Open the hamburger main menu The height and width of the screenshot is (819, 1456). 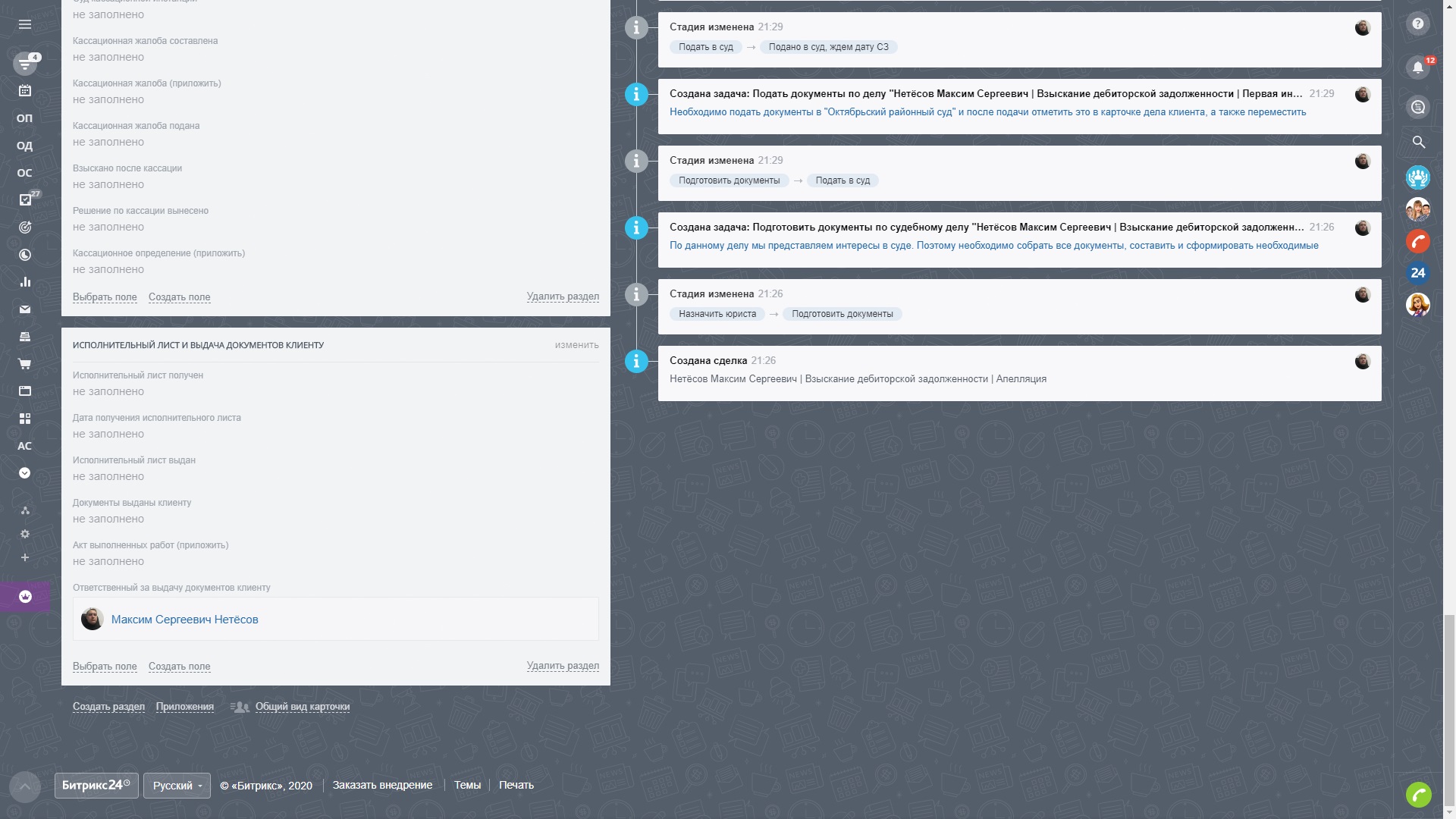coord(25,24)
